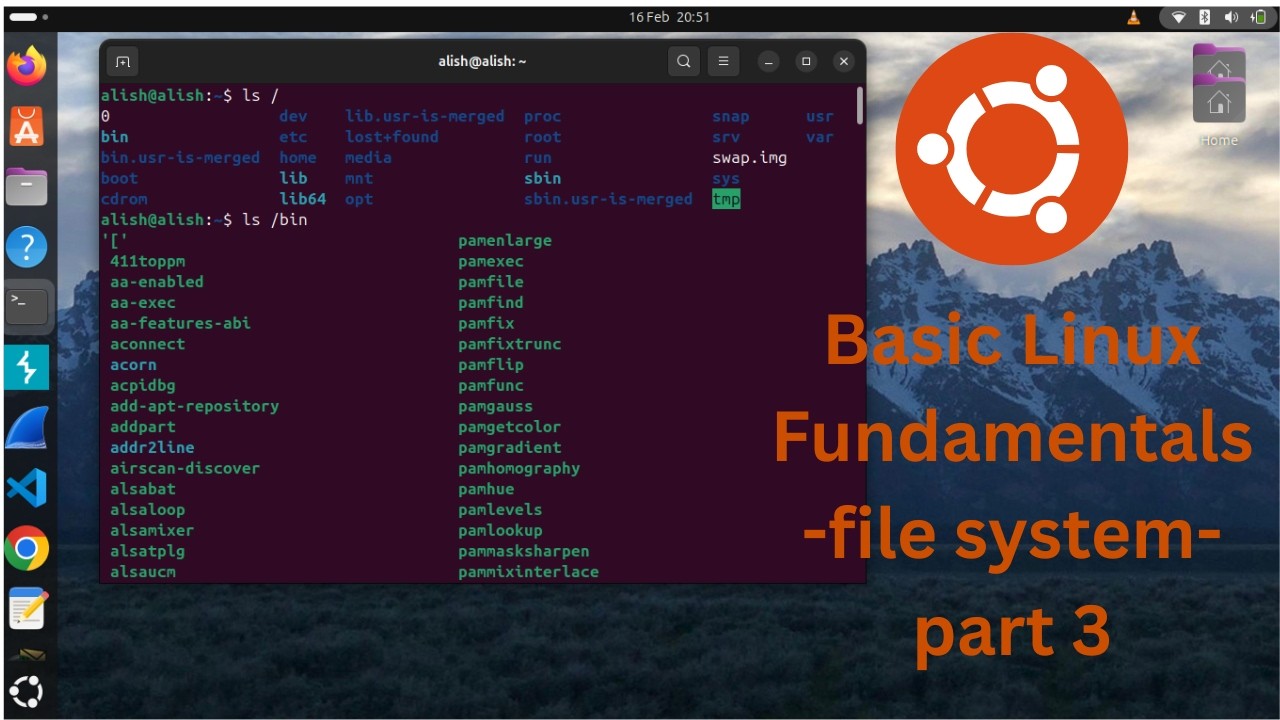Click the terminal title alish@alish: ~

pos(482,62)
